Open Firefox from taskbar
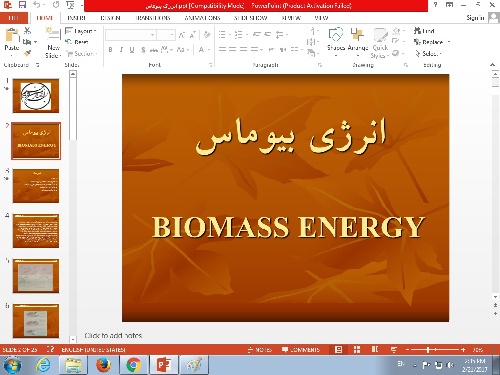 103,365
